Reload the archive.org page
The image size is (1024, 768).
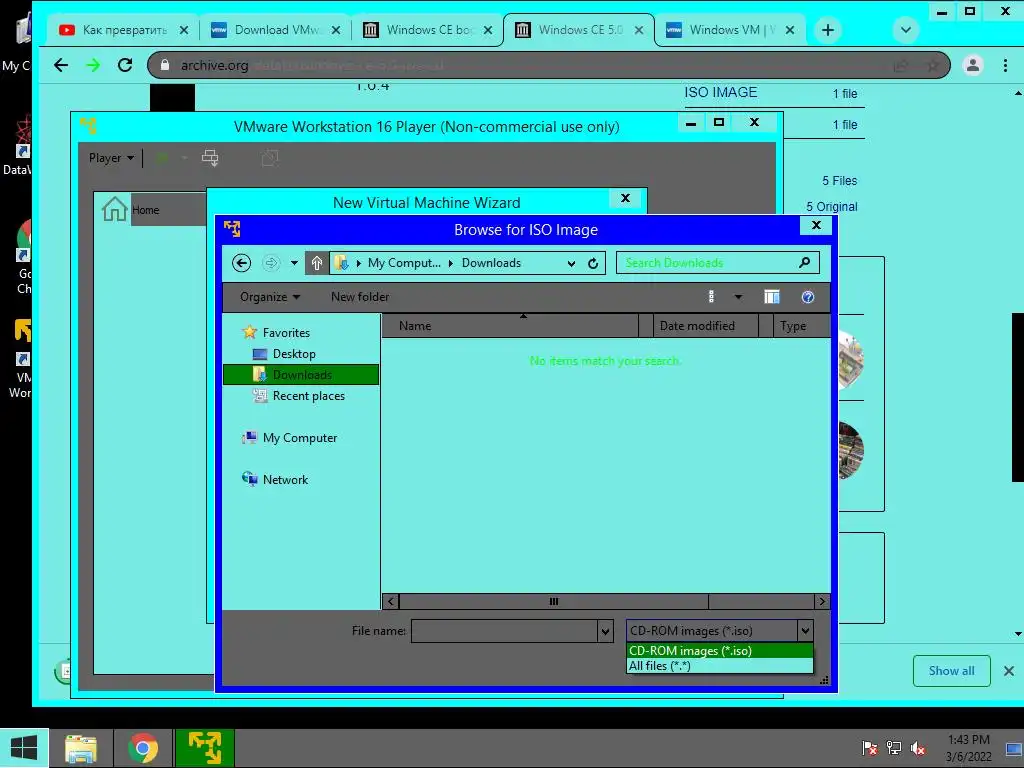click(x=125, y=65)
